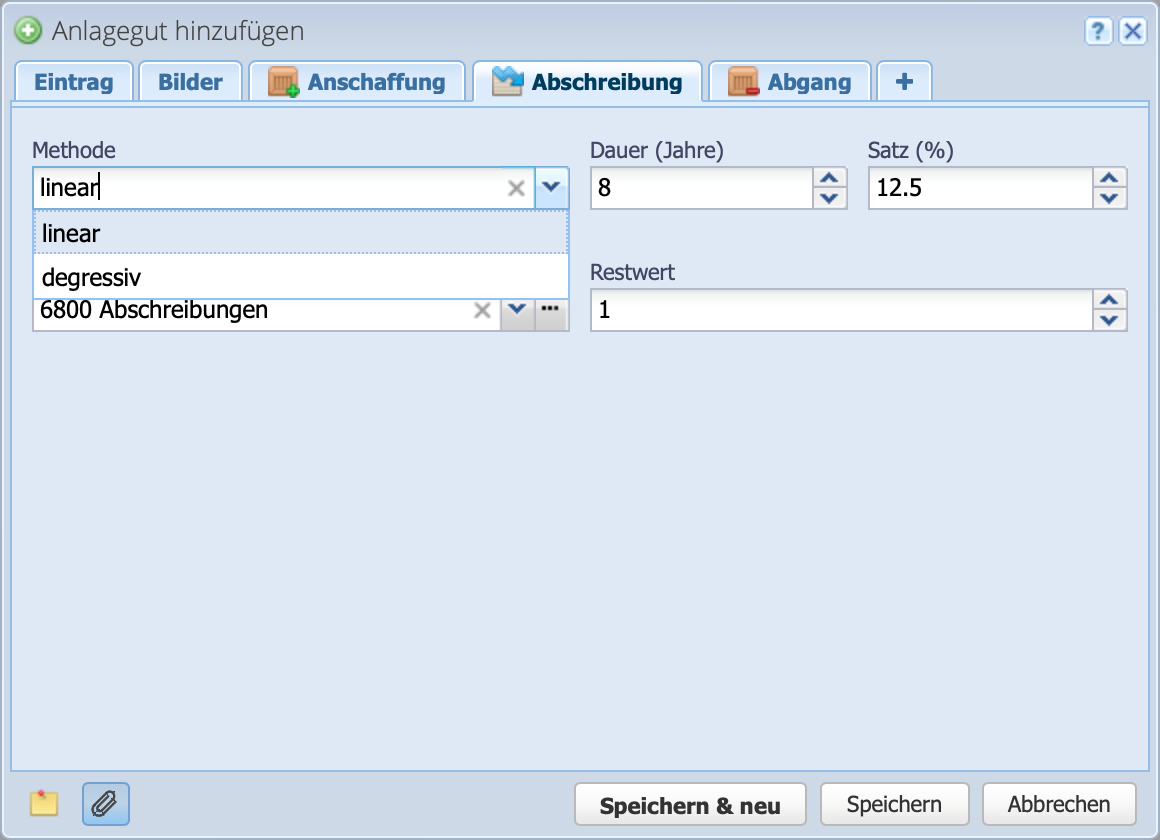Open the Methode dropdown arrow
This screenshot has width=1160, height=840.
tap(551, 187)
